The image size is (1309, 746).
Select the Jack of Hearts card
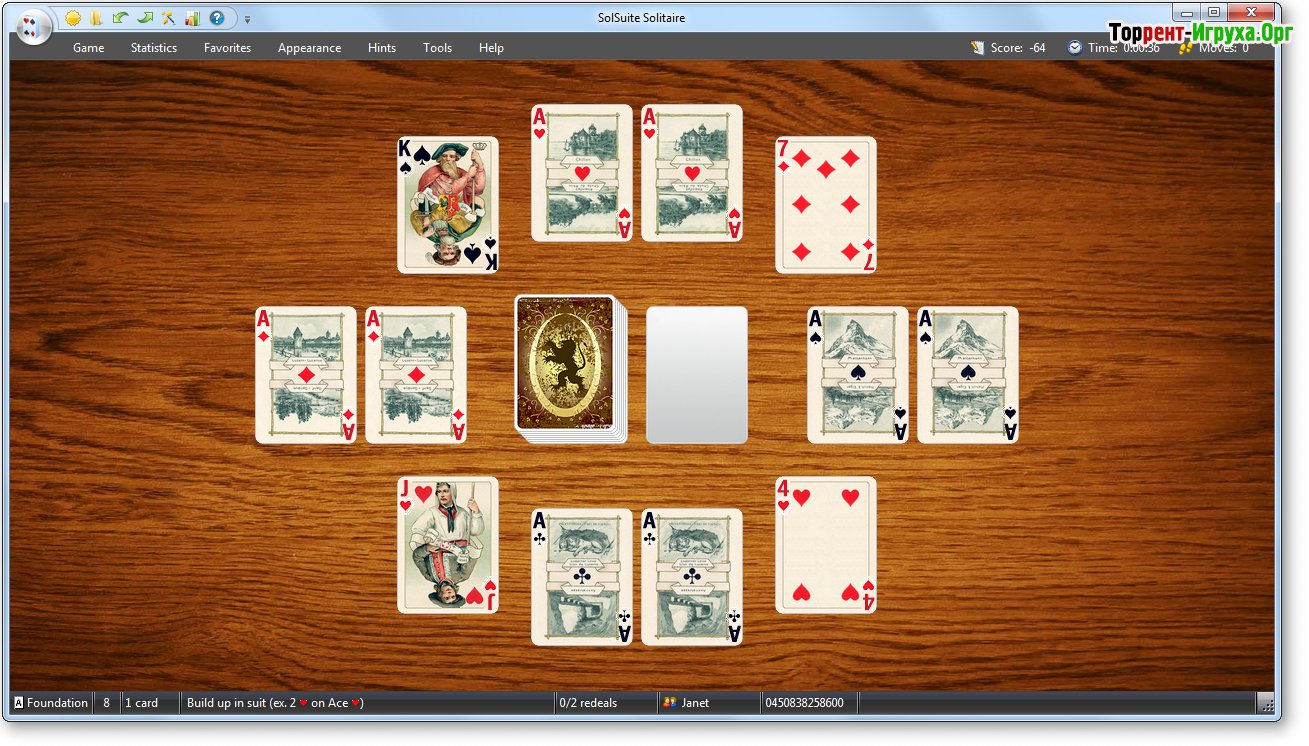click(x=448, y=545)
